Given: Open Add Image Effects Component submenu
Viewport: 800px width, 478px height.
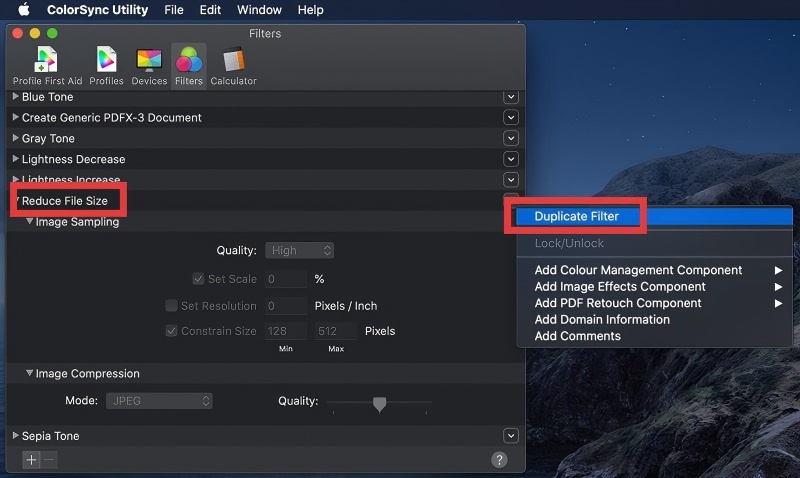Looking at the screenshot, I should [x=620, y=287].
